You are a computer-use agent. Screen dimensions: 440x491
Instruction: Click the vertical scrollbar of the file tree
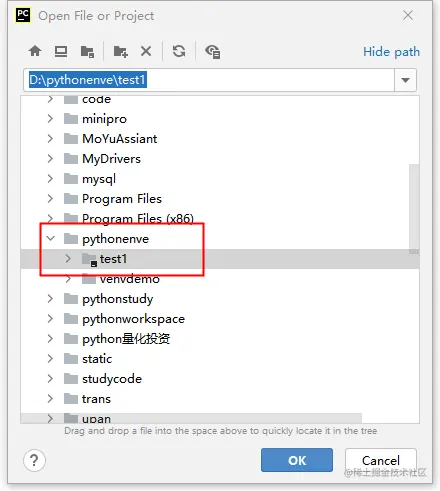(x=414, y=209)
